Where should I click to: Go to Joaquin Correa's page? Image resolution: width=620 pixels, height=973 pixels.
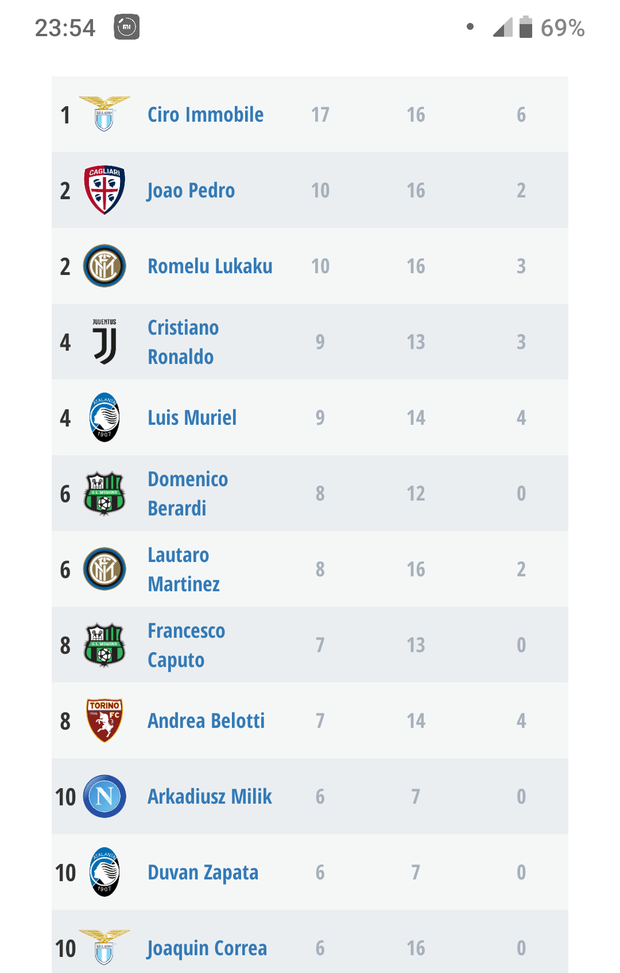(207, 948)
